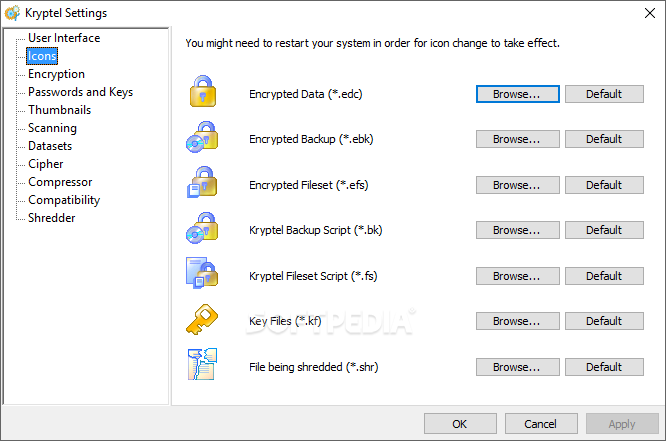Click the File being shredded icon
The image size is (666, 441).
[202, 366]
